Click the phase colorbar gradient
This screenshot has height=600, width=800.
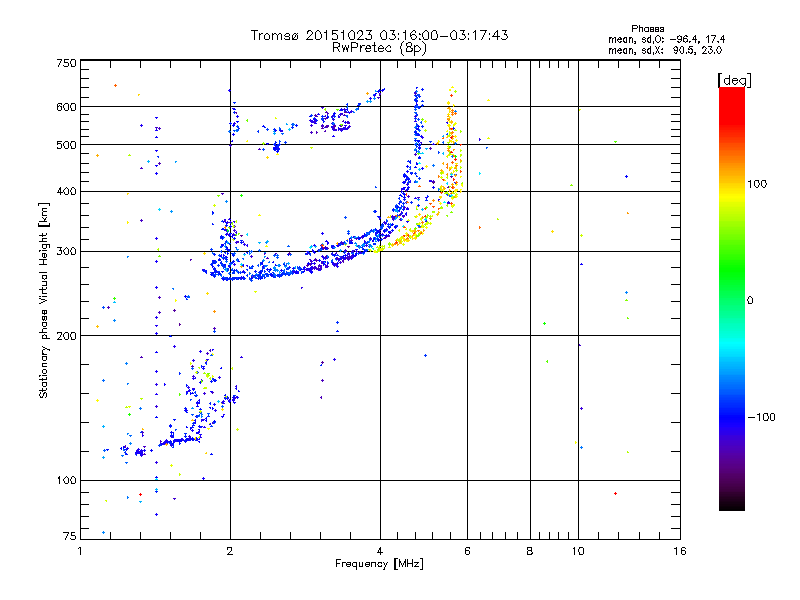pyautogui.click(x=732, y=299)
